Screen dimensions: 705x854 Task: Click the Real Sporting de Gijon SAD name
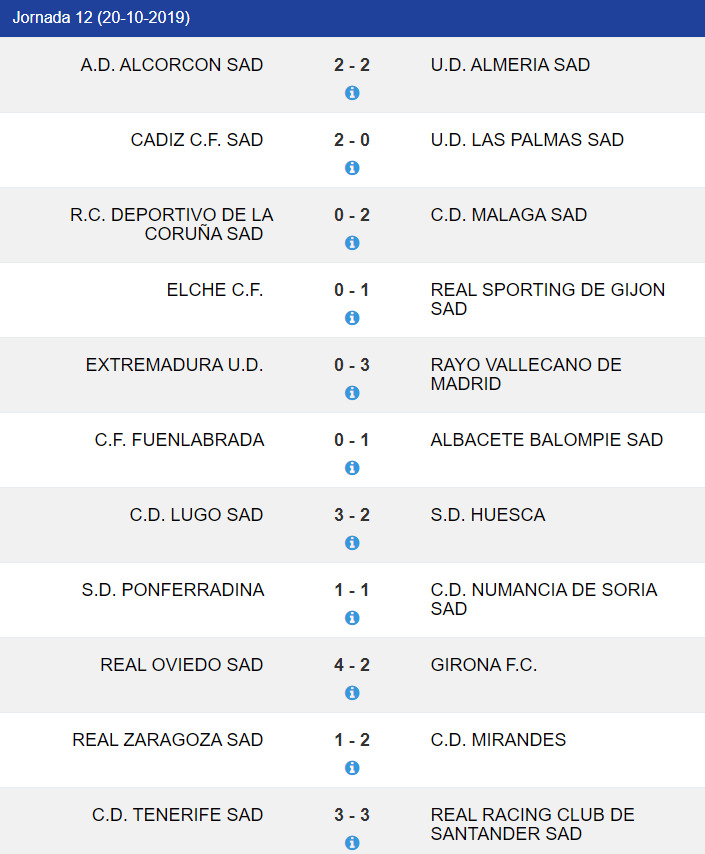[x=547, y=299]
